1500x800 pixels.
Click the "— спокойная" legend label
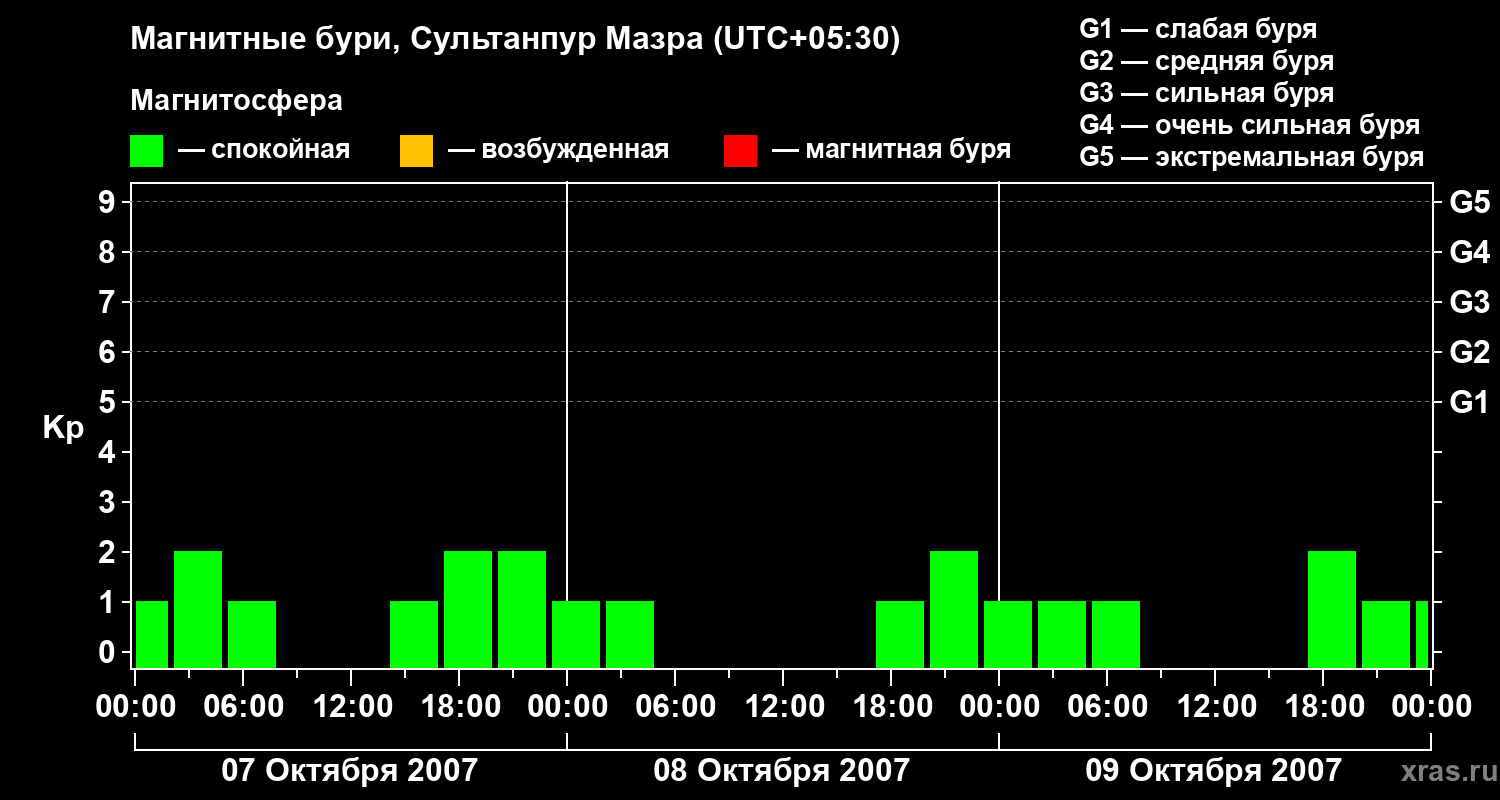pos(264,151)
